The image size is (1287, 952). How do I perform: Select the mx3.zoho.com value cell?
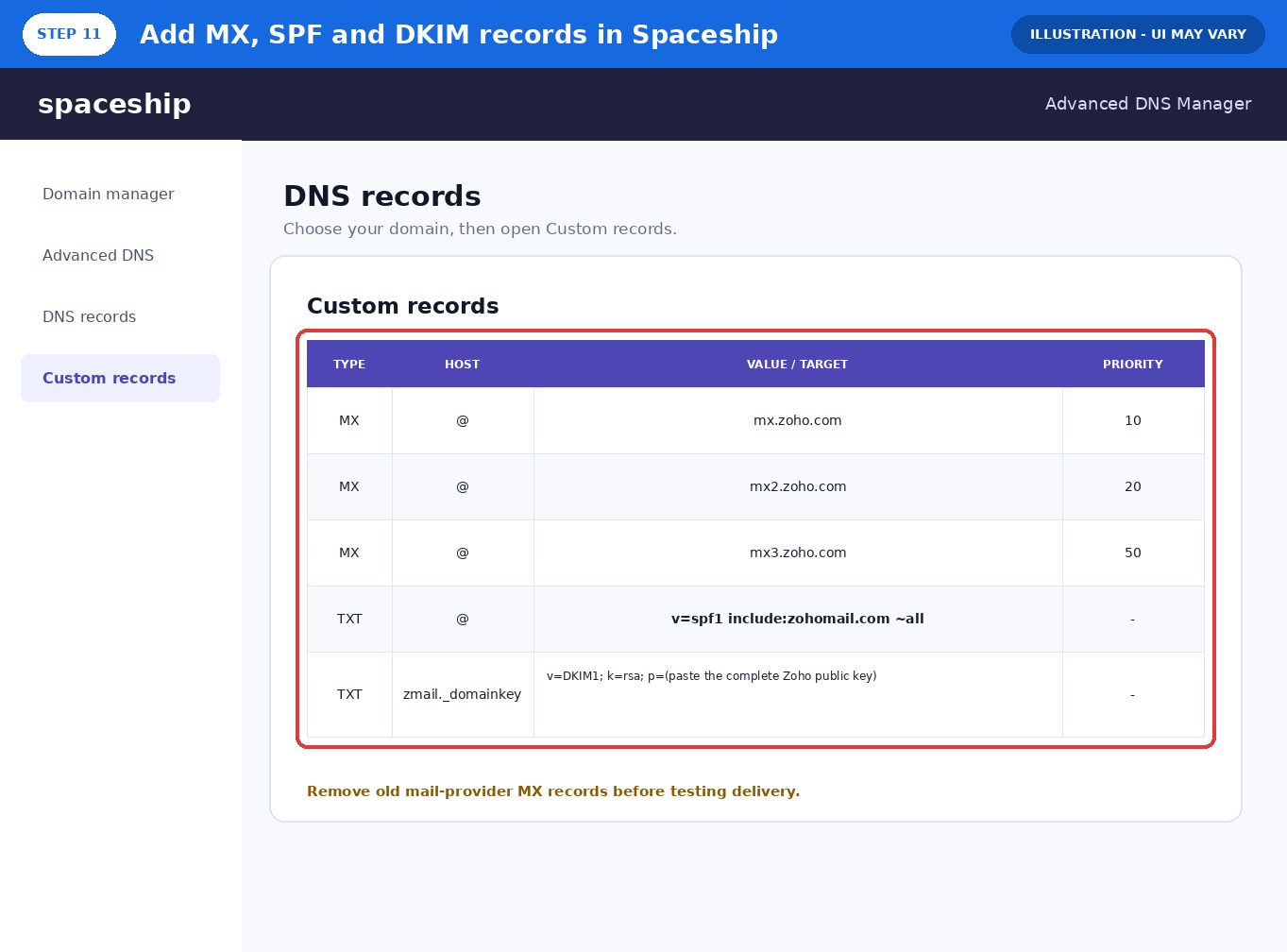coord(798,552)
